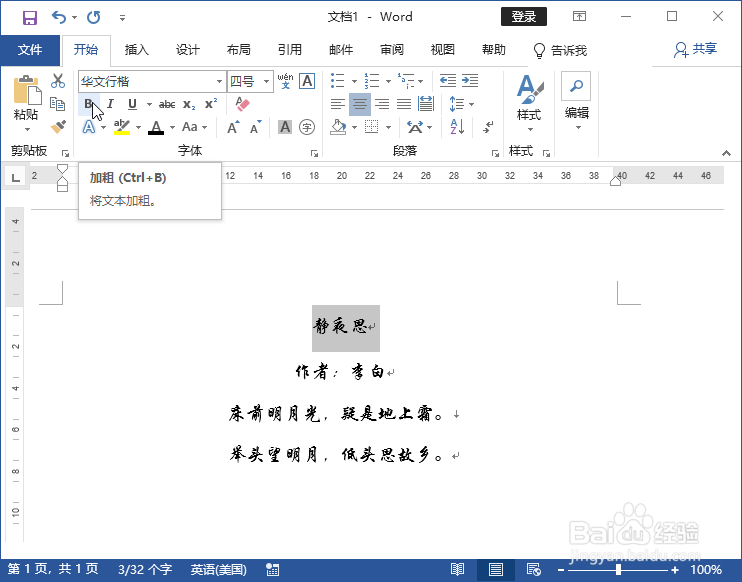Screen dimensions: 742x582
Task: Open 文件 File tab
Action: (30, 50)
